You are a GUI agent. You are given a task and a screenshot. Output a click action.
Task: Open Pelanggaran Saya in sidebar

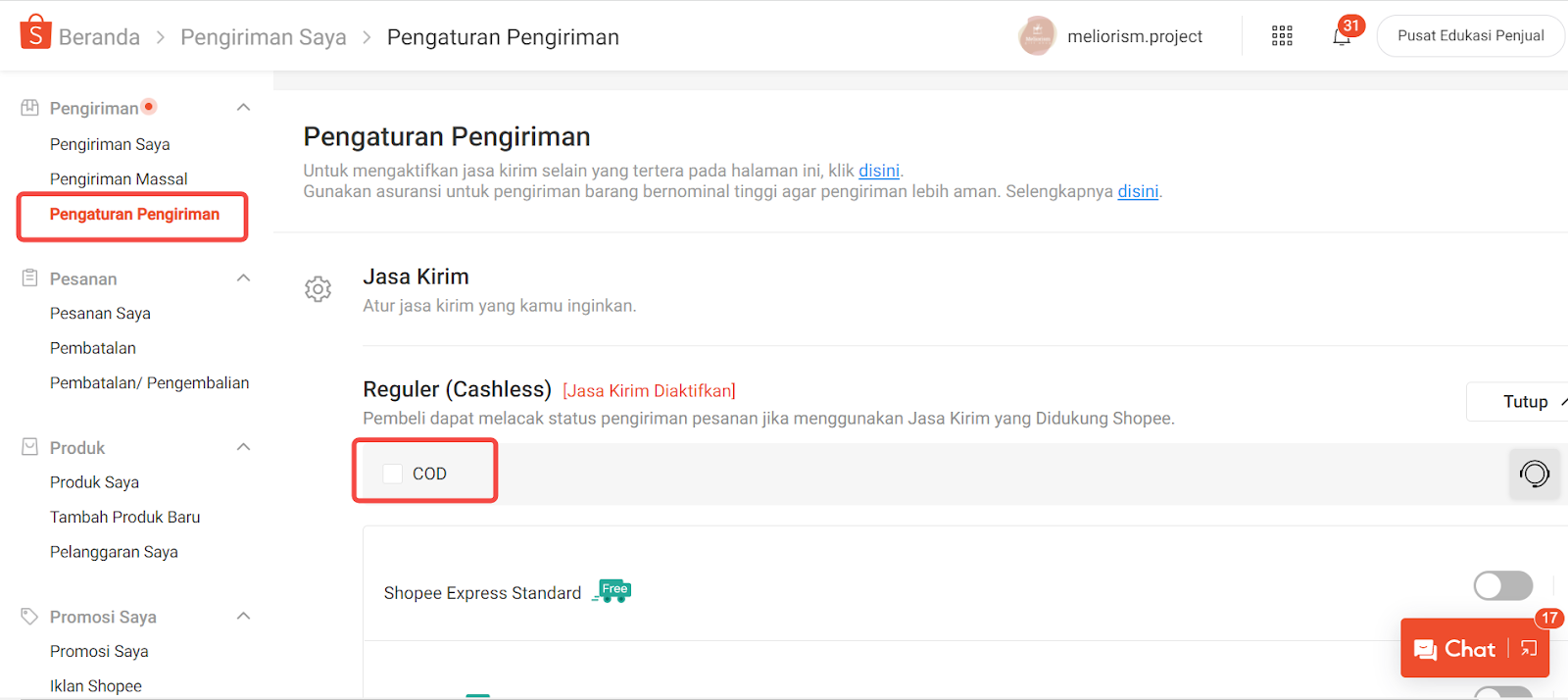click(114, 552)
